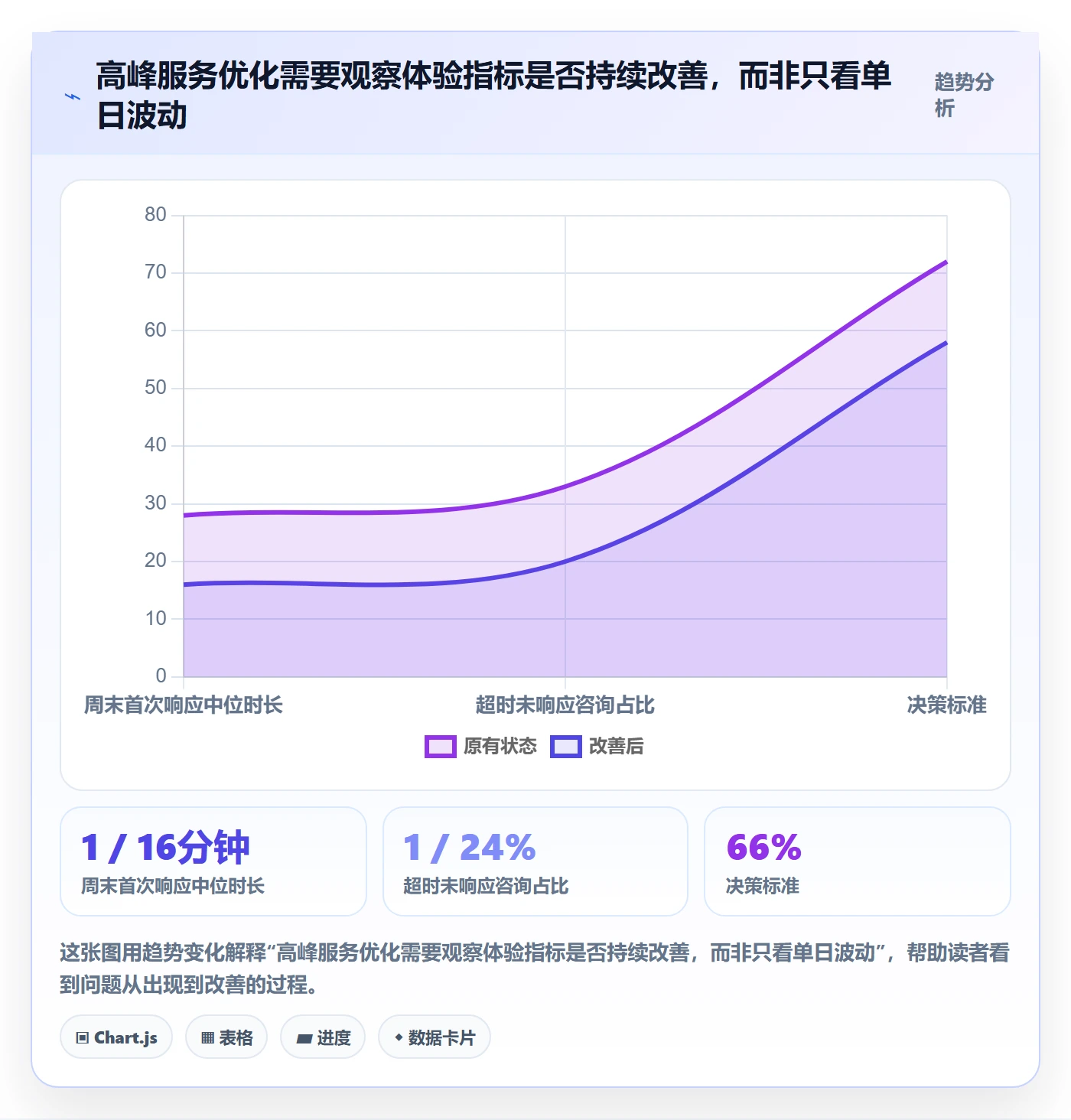This screenshot has height=1120, width=1071.
Task: Click the 趋势分析 badge
Action: click(964, 95)
